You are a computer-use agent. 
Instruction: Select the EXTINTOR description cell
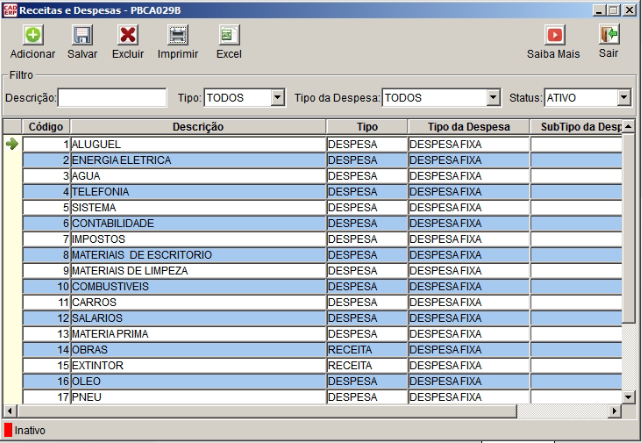(198, 366)
